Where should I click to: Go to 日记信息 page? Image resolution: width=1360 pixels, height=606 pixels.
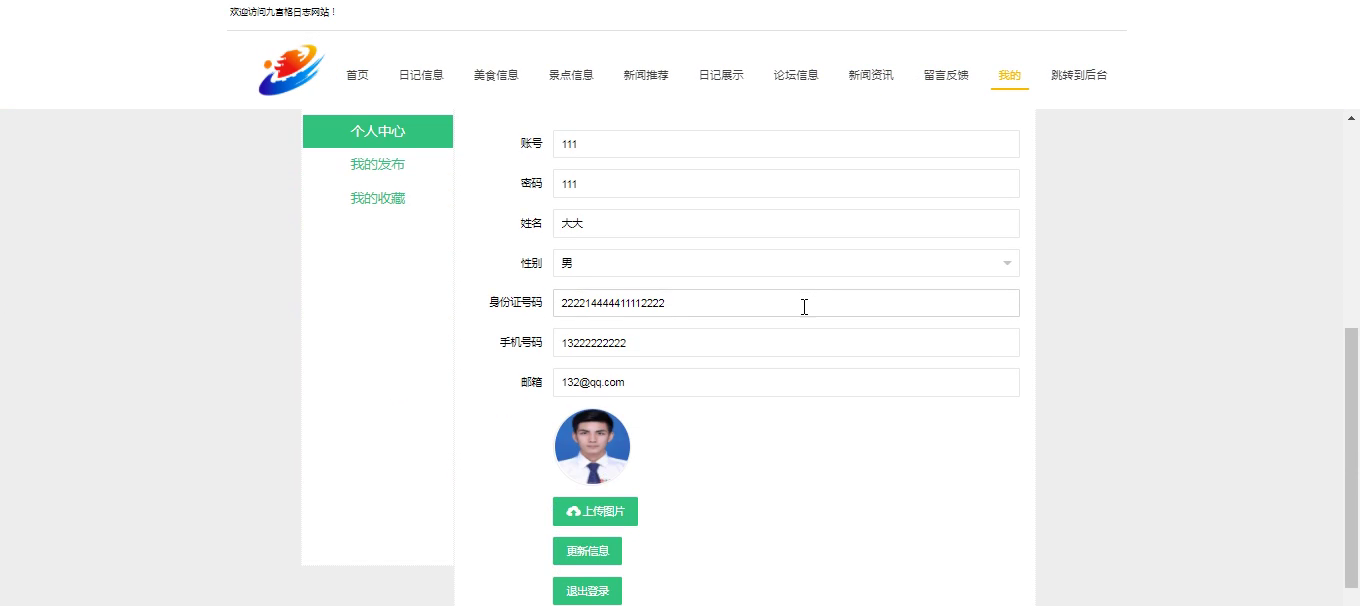coord(421,75)
